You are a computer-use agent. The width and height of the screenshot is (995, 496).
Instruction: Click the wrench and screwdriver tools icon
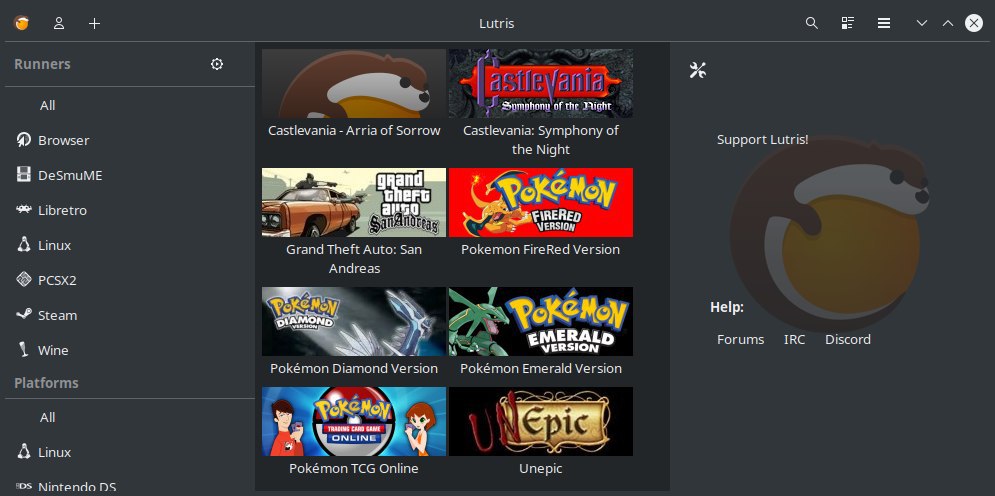click(698, 70)
